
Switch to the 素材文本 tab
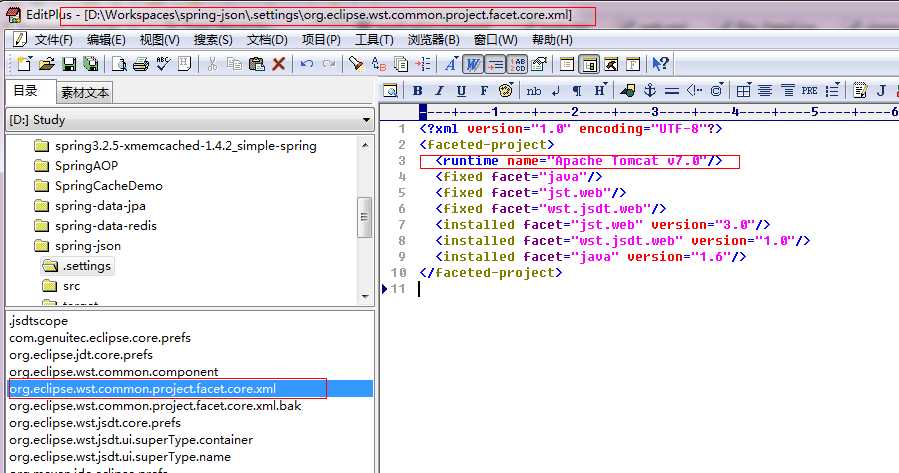[x=84, y=92]
